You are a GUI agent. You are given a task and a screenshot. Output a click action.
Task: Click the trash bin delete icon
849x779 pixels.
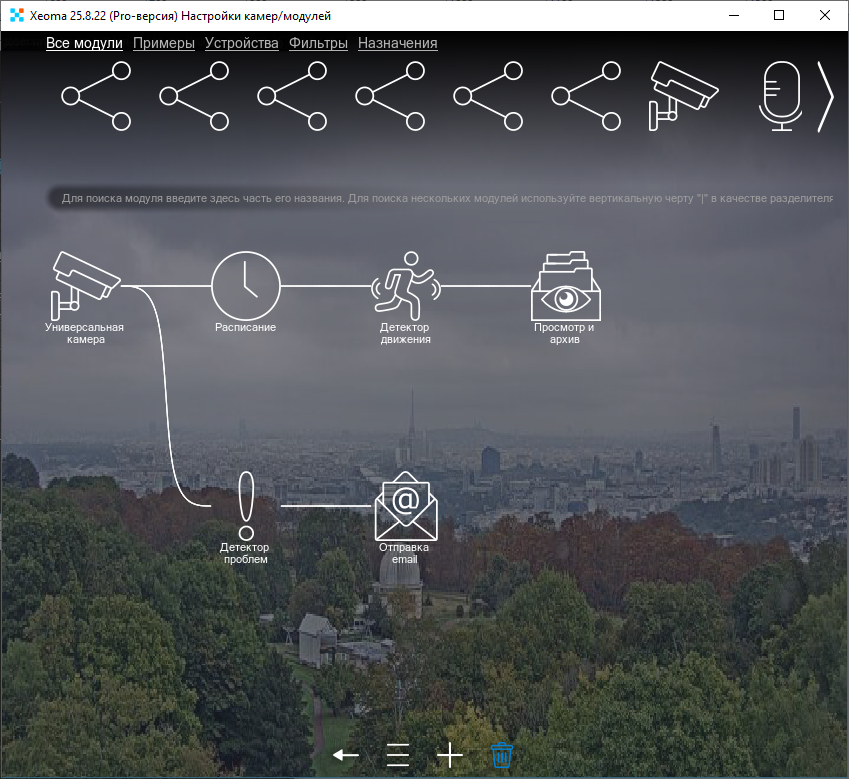[x=502, y=755]
